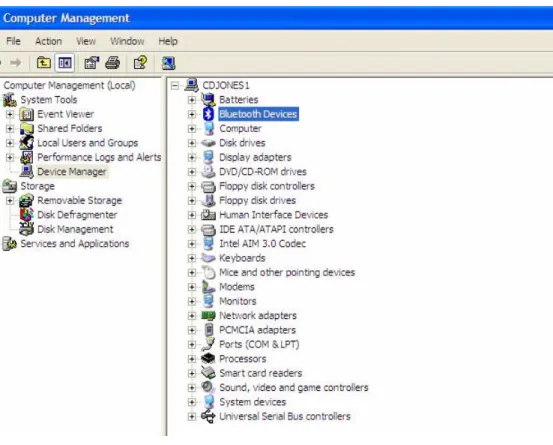Click the Scan for hardware changes icon
The width and height of the screenshot is (553, 445).
[169, 63]
